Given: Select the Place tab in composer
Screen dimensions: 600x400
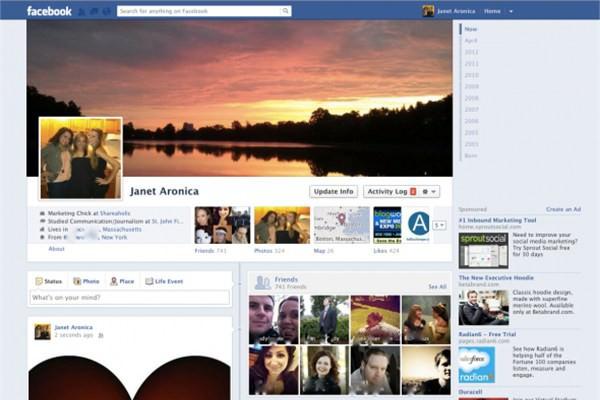Looking at the screenshot, I should click(122, 281).
